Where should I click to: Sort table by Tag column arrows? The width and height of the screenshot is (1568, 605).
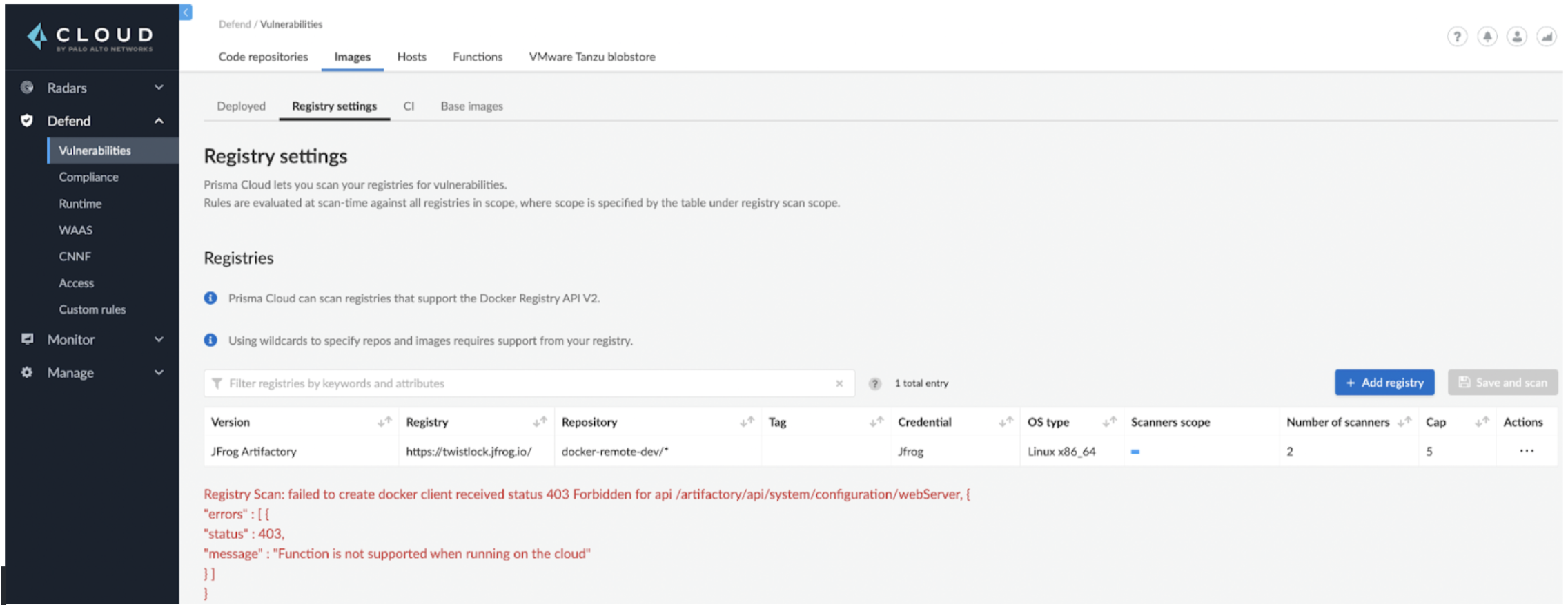(876, 421)
